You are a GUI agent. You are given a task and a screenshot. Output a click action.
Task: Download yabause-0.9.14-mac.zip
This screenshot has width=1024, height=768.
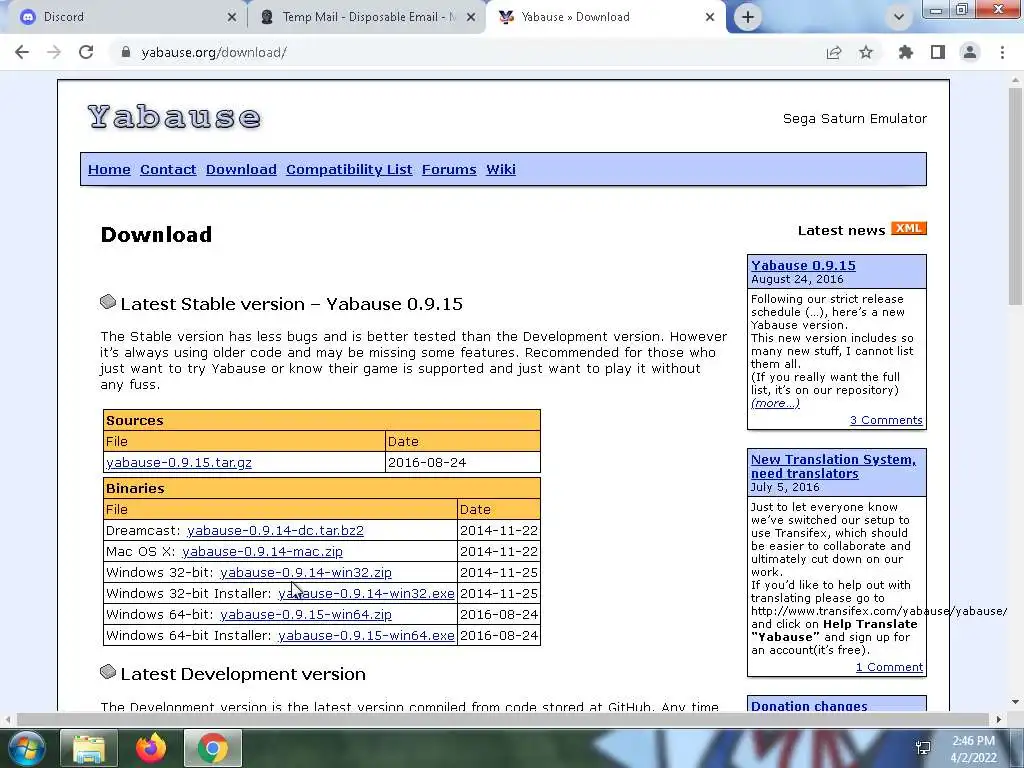[x=262, y=551]
